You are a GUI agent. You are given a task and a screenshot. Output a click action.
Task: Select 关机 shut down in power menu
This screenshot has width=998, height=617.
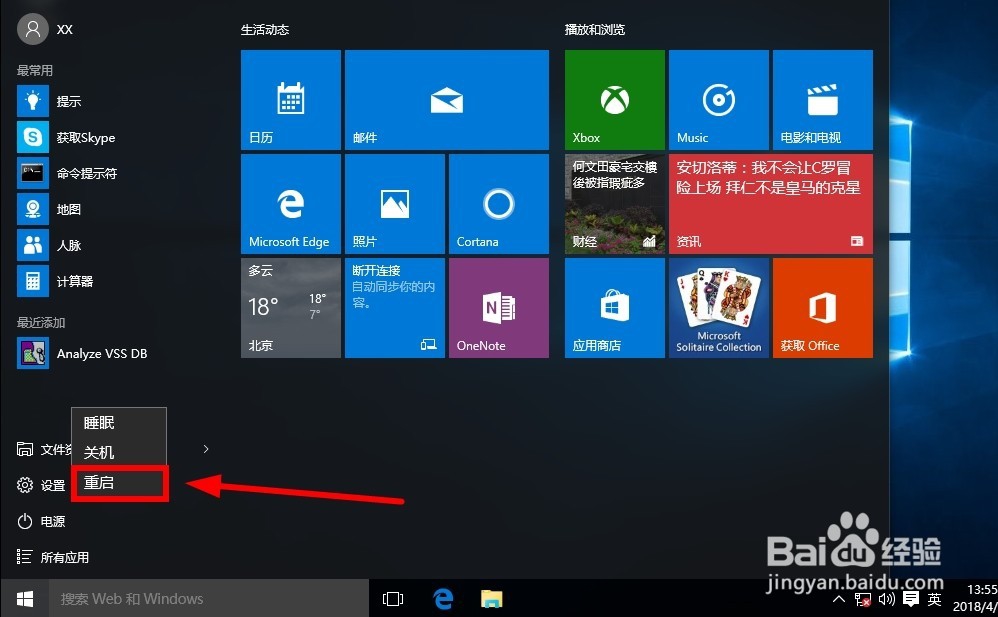[x=119, y=453]
